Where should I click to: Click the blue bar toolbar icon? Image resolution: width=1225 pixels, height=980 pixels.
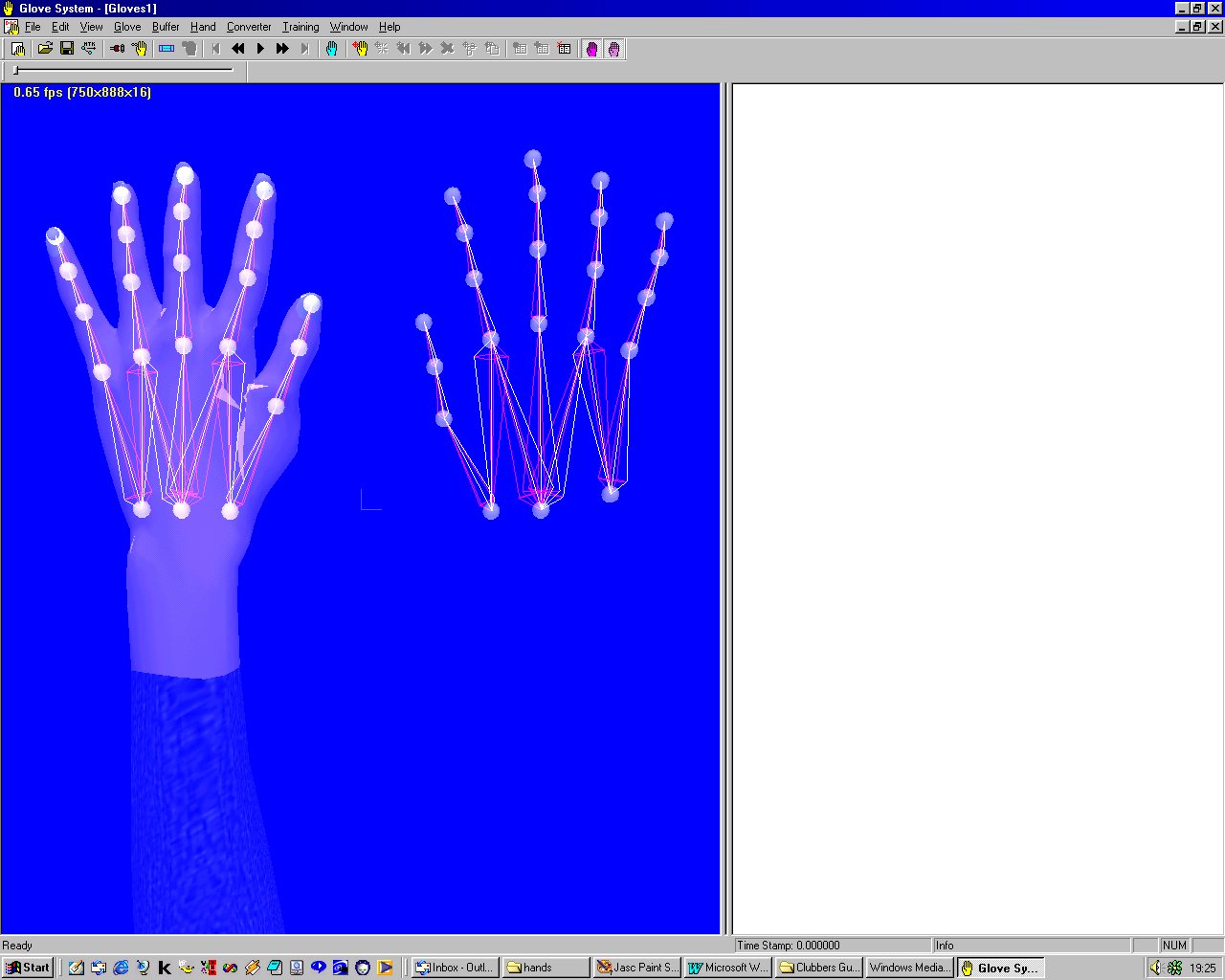click(x=167, y=49)
